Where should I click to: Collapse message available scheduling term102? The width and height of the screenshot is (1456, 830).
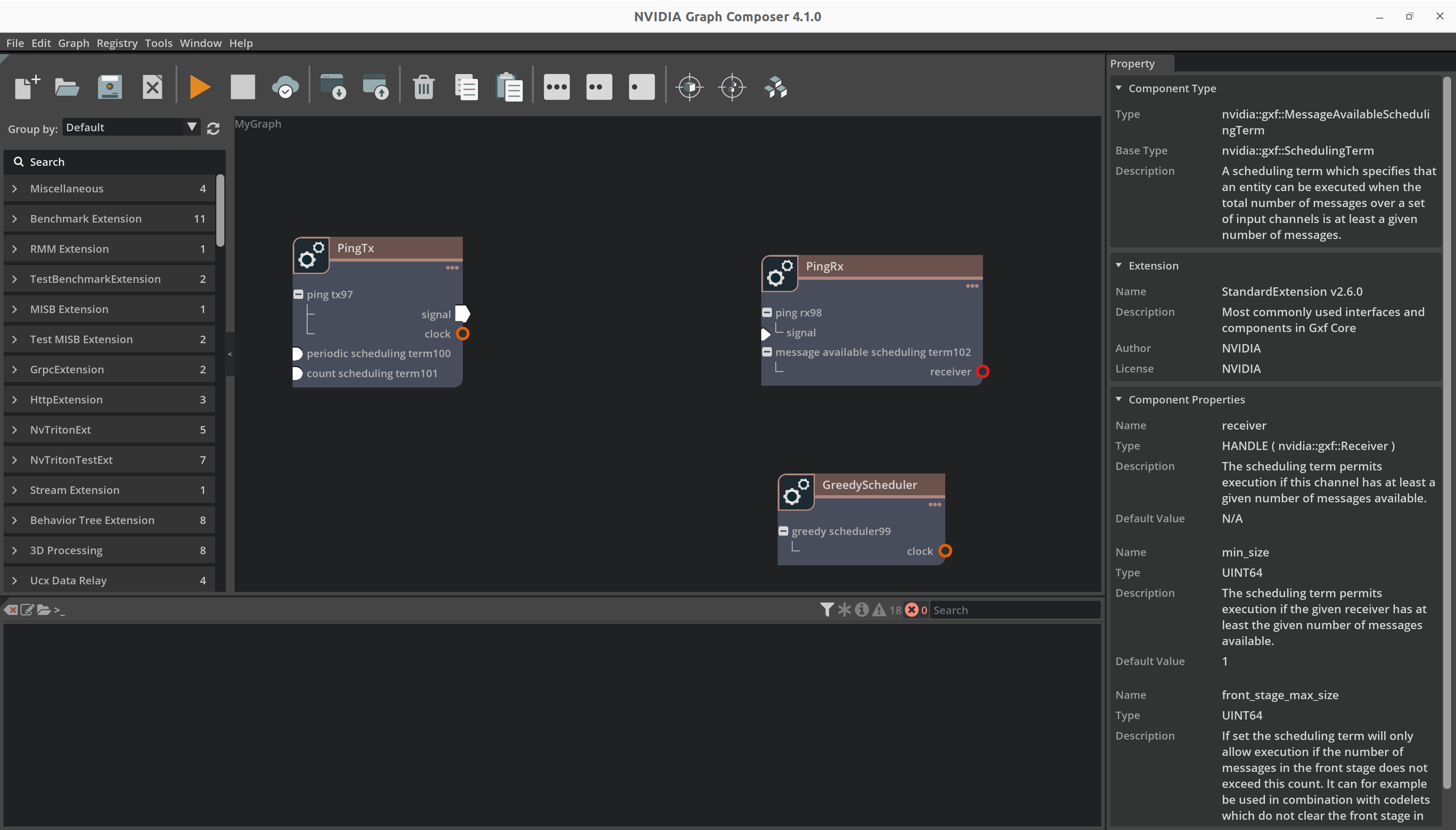coord(767,352)
